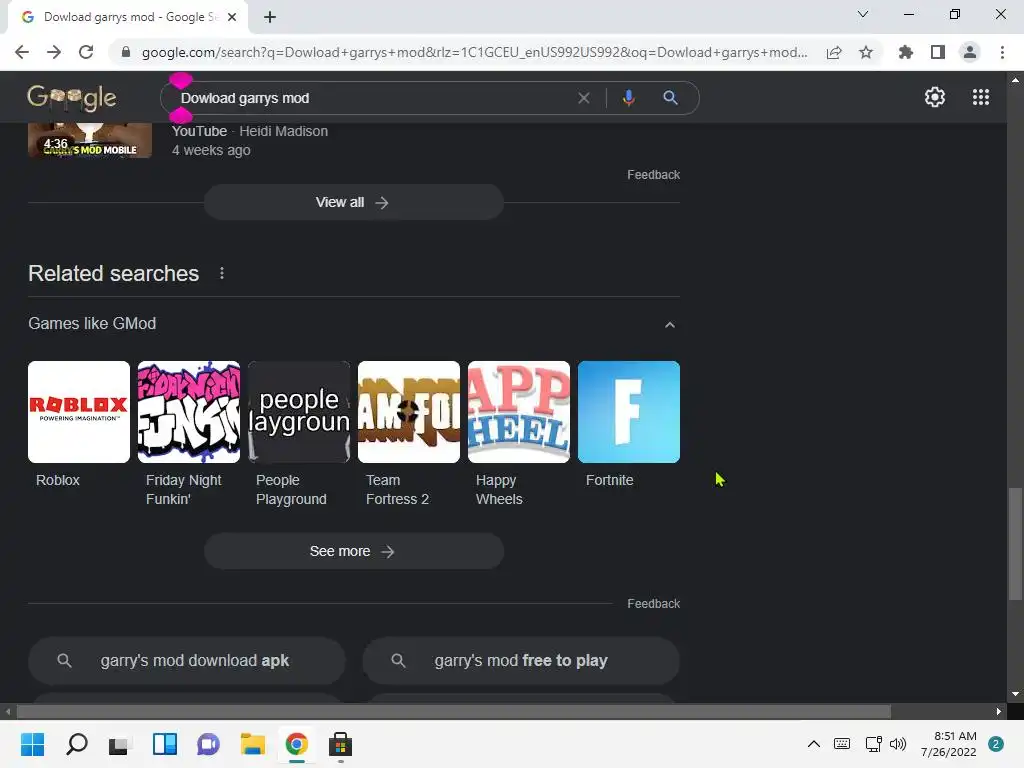
Task: Click See more related games
Action: coord(353,551)
